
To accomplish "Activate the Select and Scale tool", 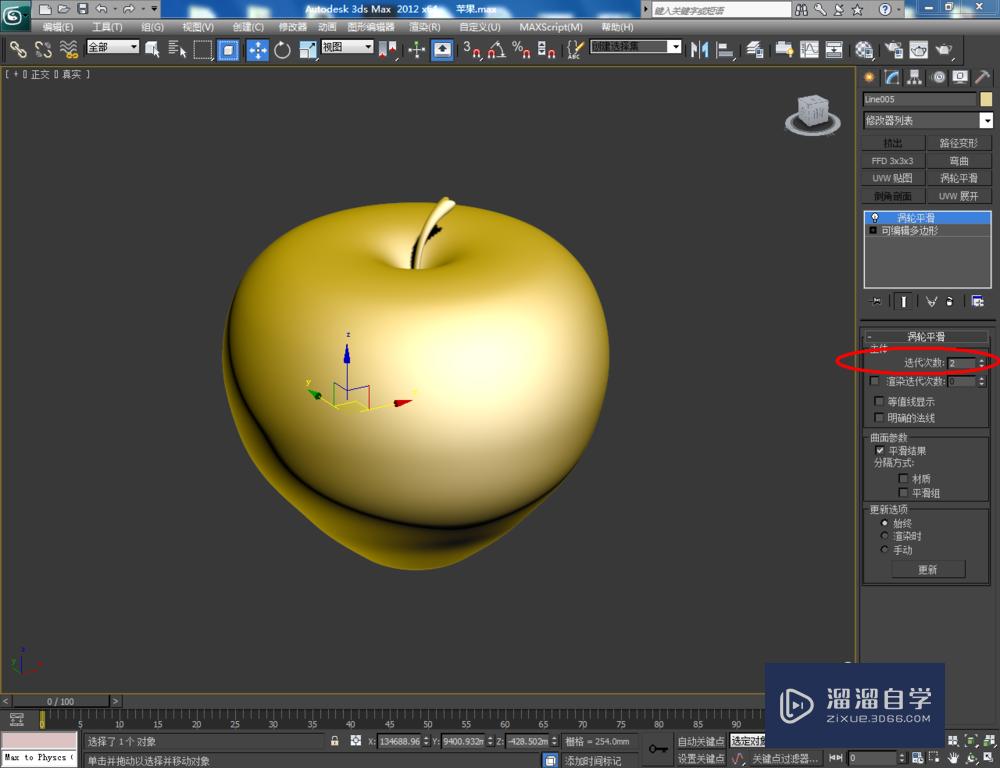I will point(308,50).
